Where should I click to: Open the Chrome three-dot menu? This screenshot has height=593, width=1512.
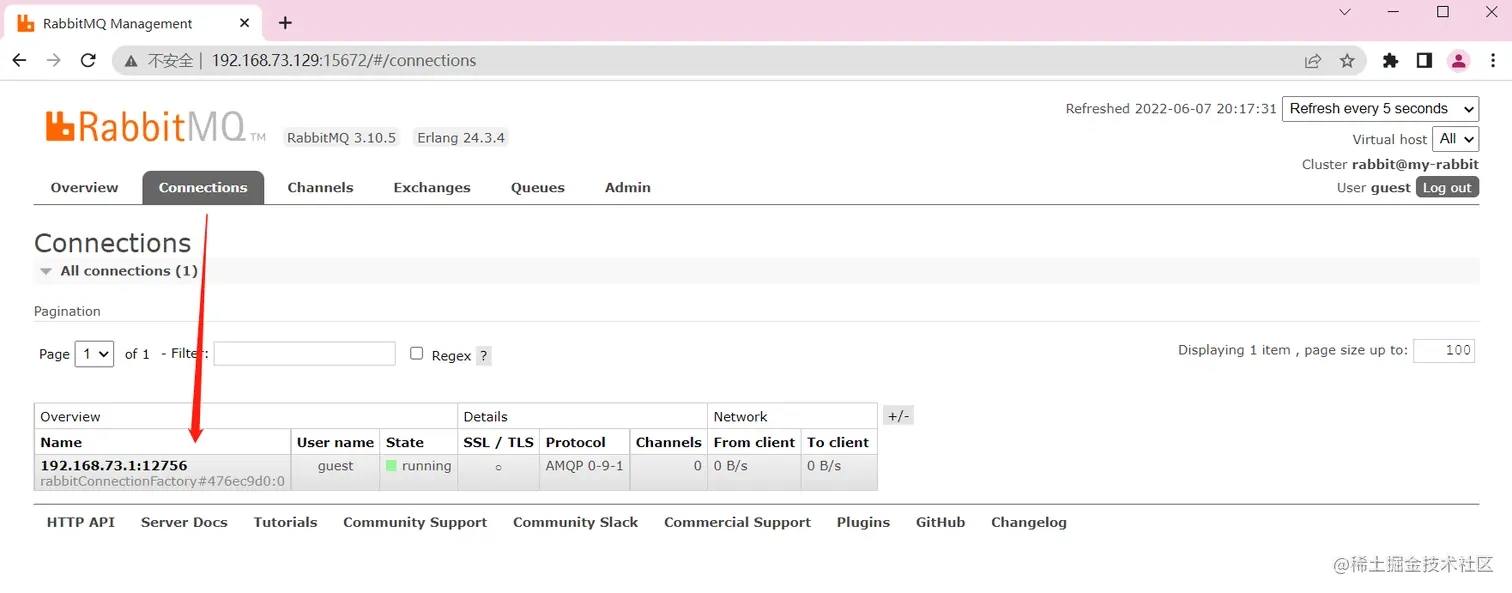pyautogui.click(x=1493, y=61)
